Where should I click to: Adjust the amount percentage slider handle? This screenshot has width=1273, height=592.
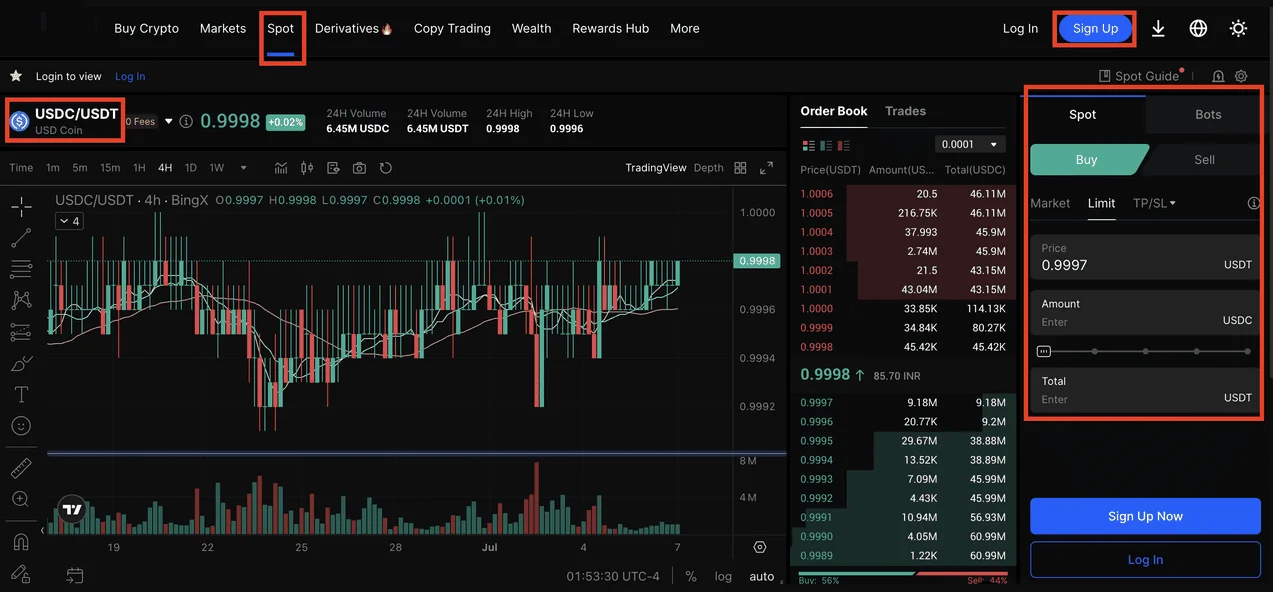coord(1044,351)
